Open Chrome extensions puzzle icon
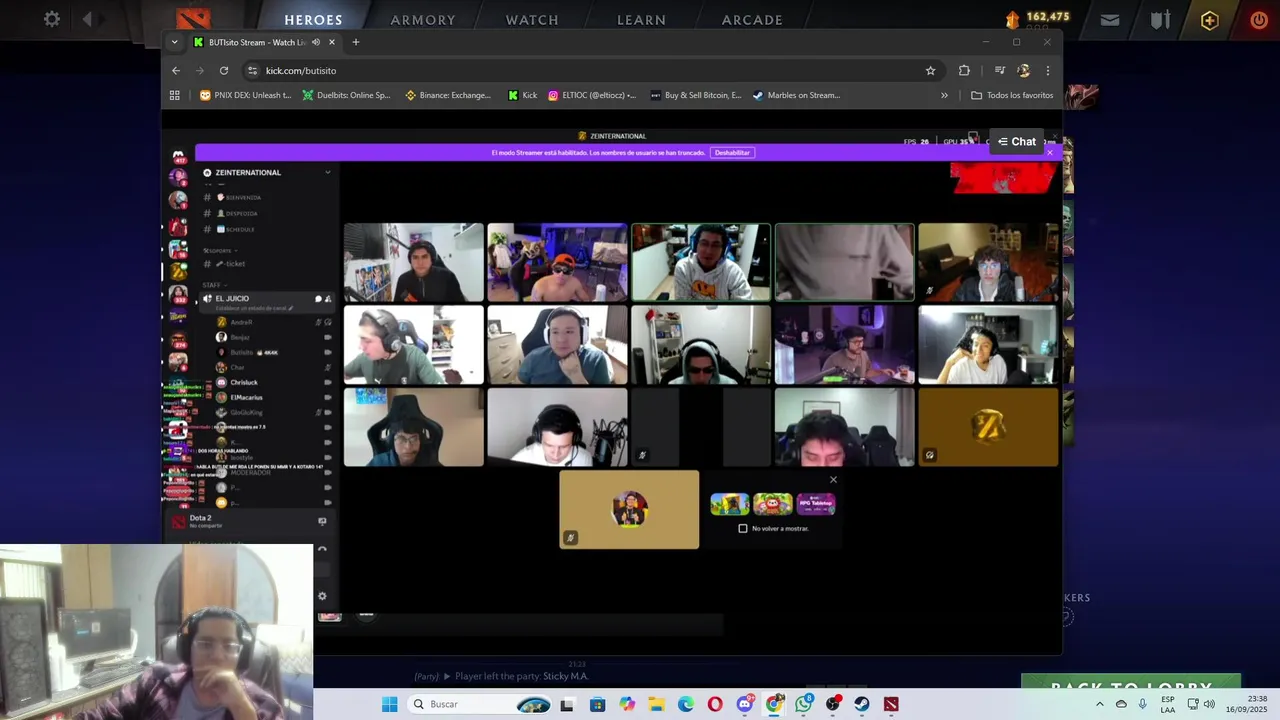Image resolution: width=1280 pixels, height=720 pixels. [964, 70]
